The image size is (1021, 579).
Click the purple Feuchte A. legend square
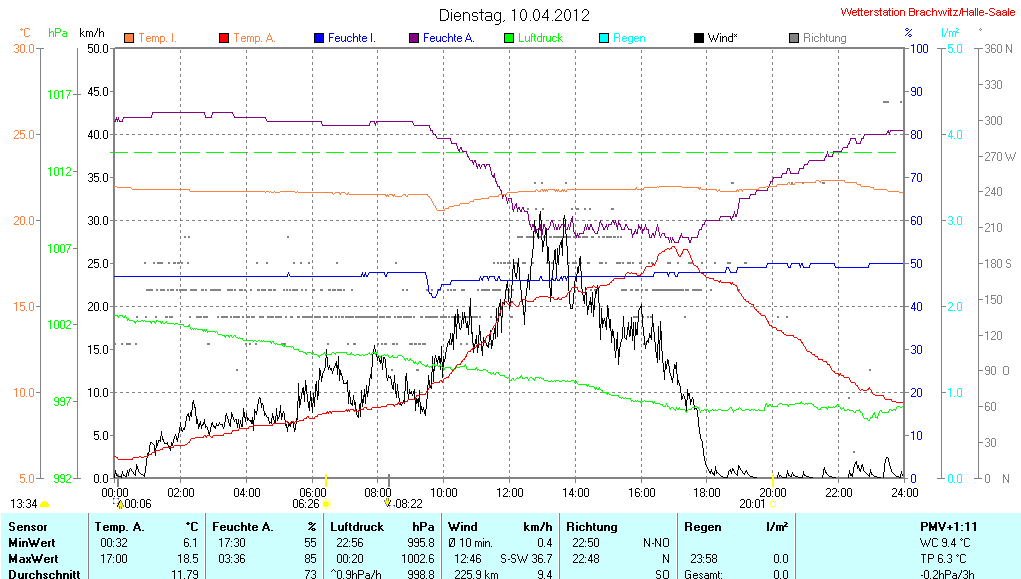click(x=414, y=38)
